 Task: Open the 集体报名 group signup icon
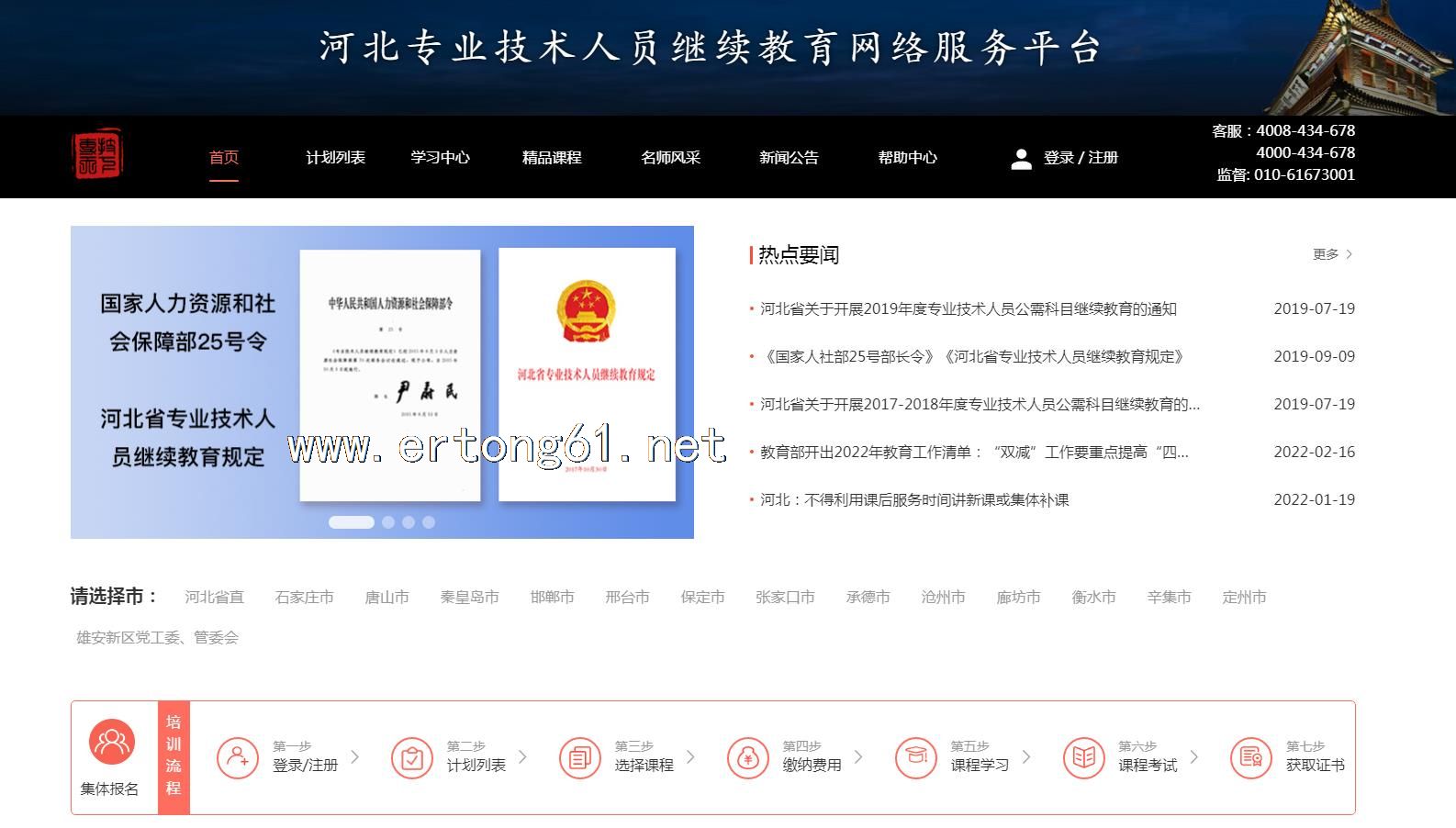click(112, 743)
